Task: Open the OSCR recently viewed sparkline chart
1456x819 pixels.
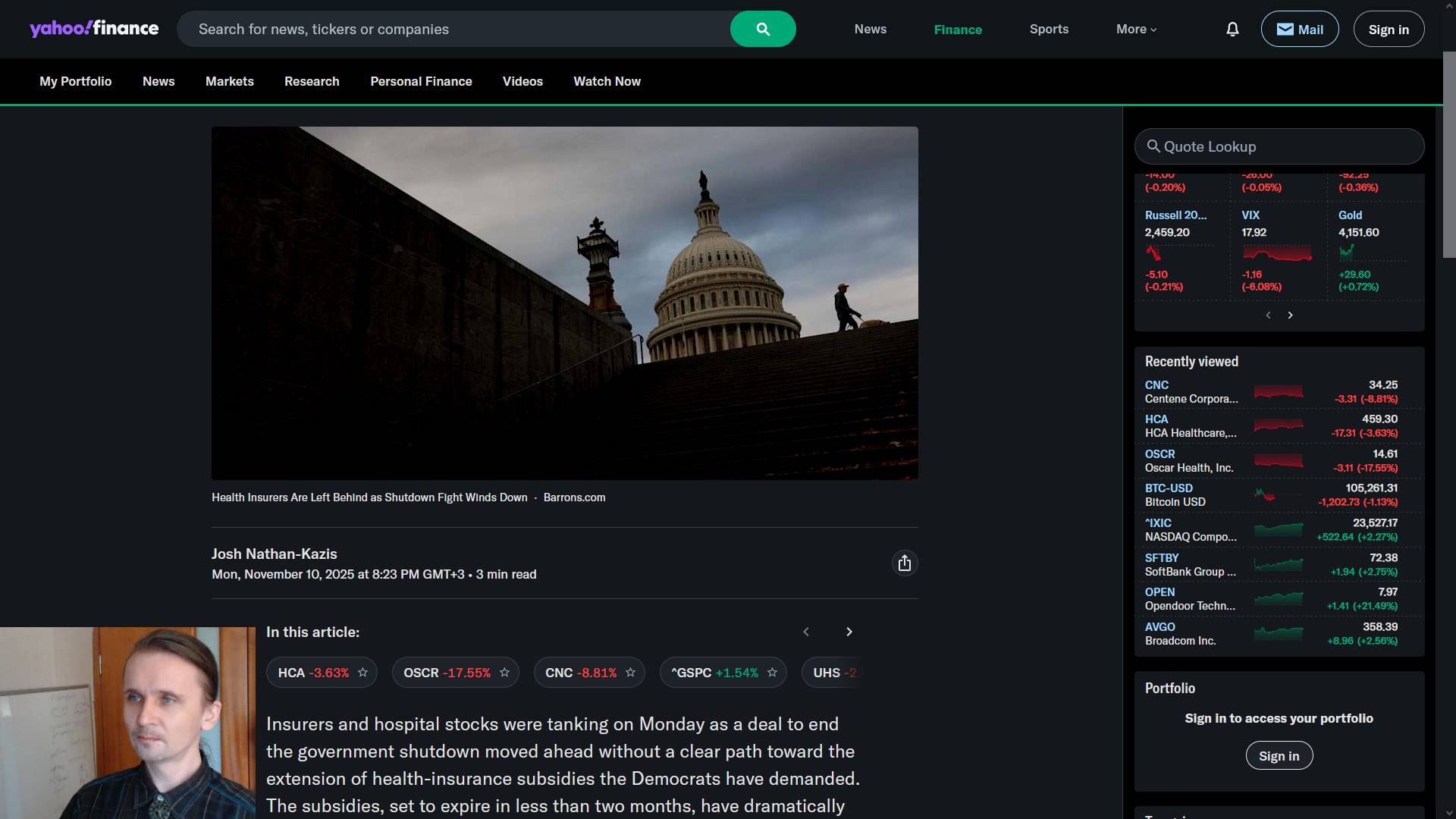Action: (1279, 461)
